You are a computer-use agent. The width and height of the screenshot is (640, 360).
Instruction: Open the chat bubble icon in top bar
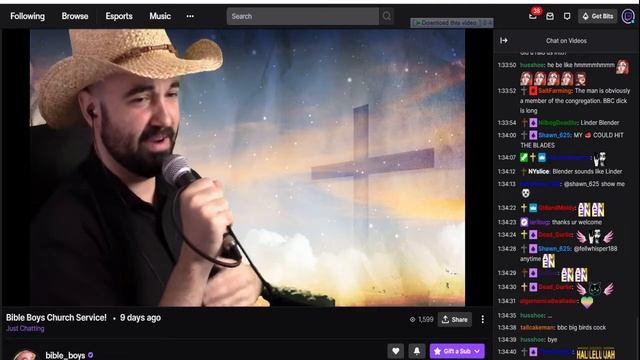click(567, 16)
